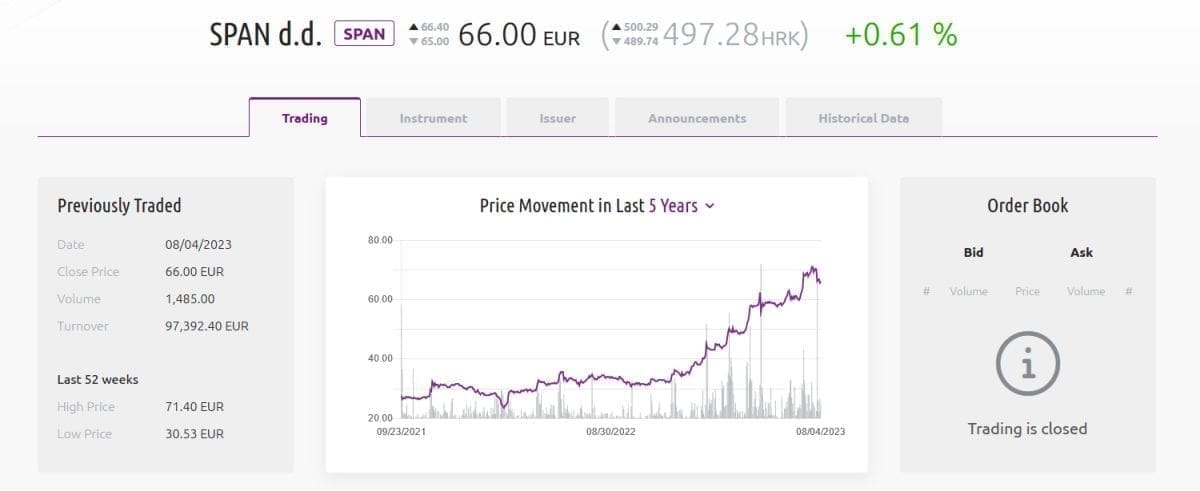Image resolution: width=1200 pixels, height=491 pixels.
Task: View the Announcements tab
Action: 697,118
